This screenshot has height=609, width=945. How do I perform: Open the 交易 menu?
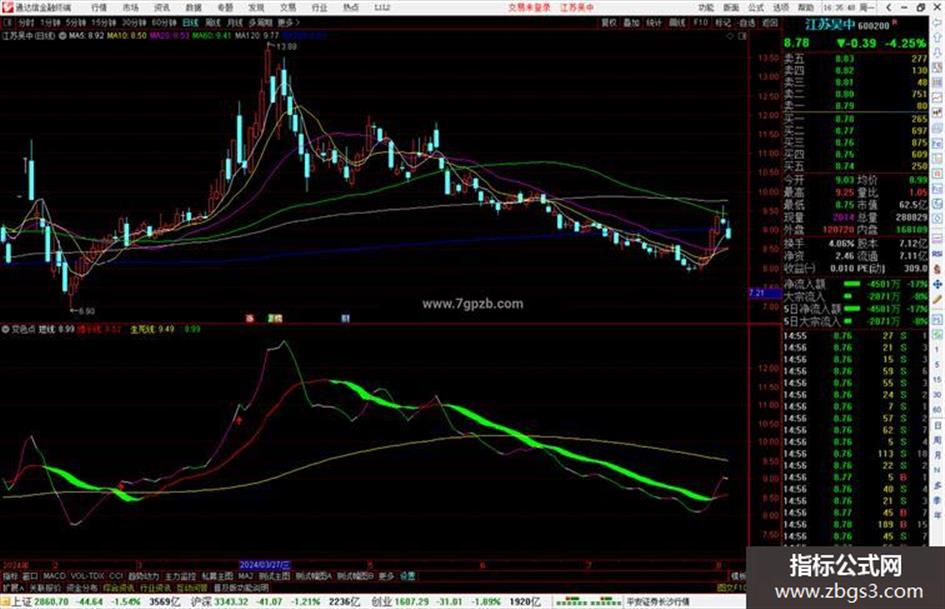coord(287,8)
